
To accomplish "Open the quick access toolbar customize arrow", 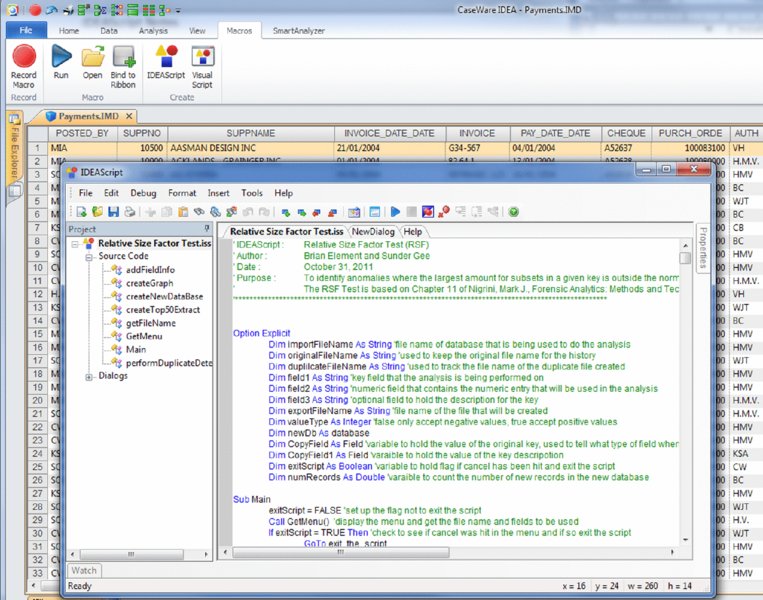I will (178, 10).
